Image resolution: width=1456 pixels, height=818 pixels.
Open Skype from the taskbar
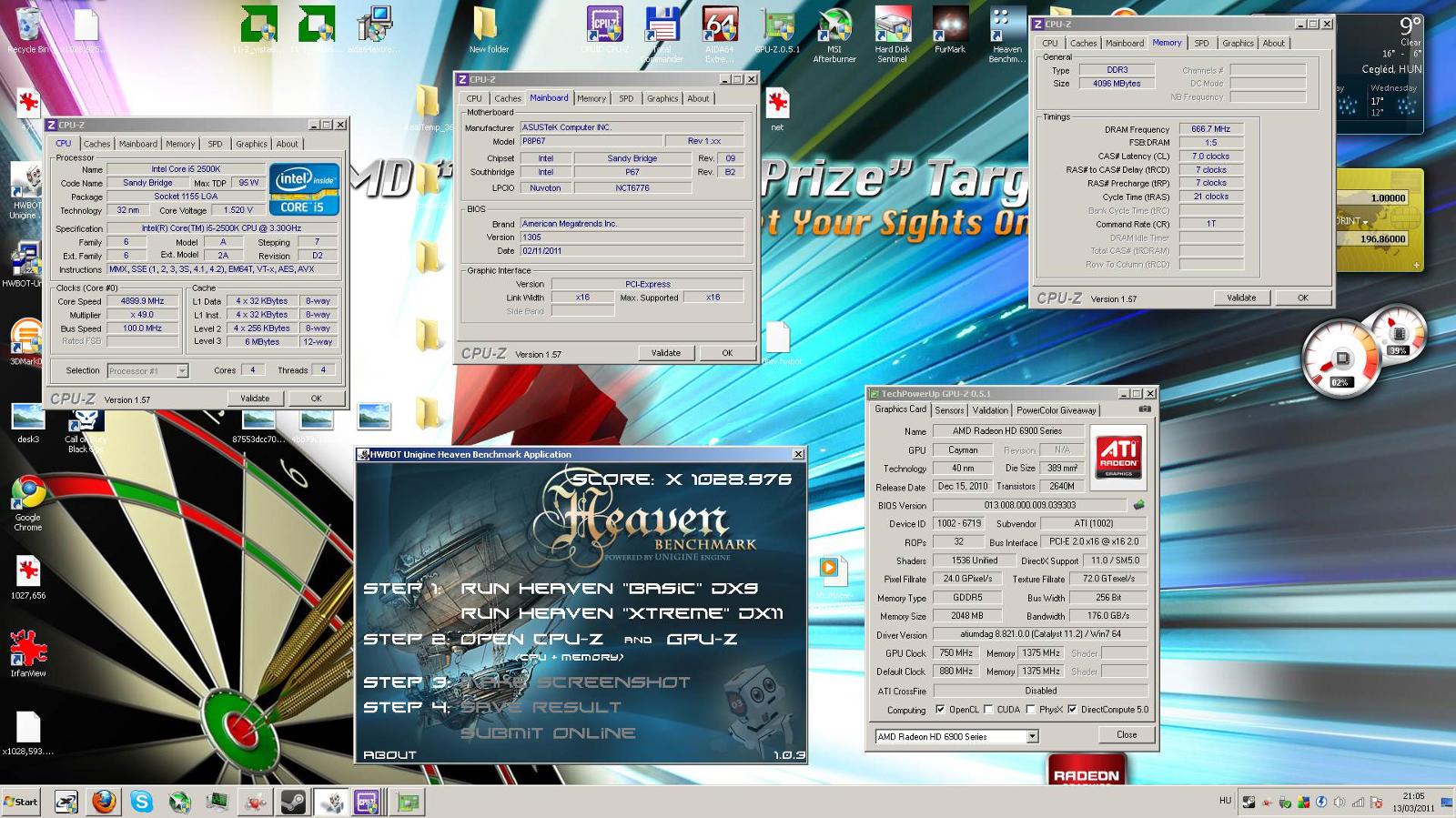click(141, 802)
